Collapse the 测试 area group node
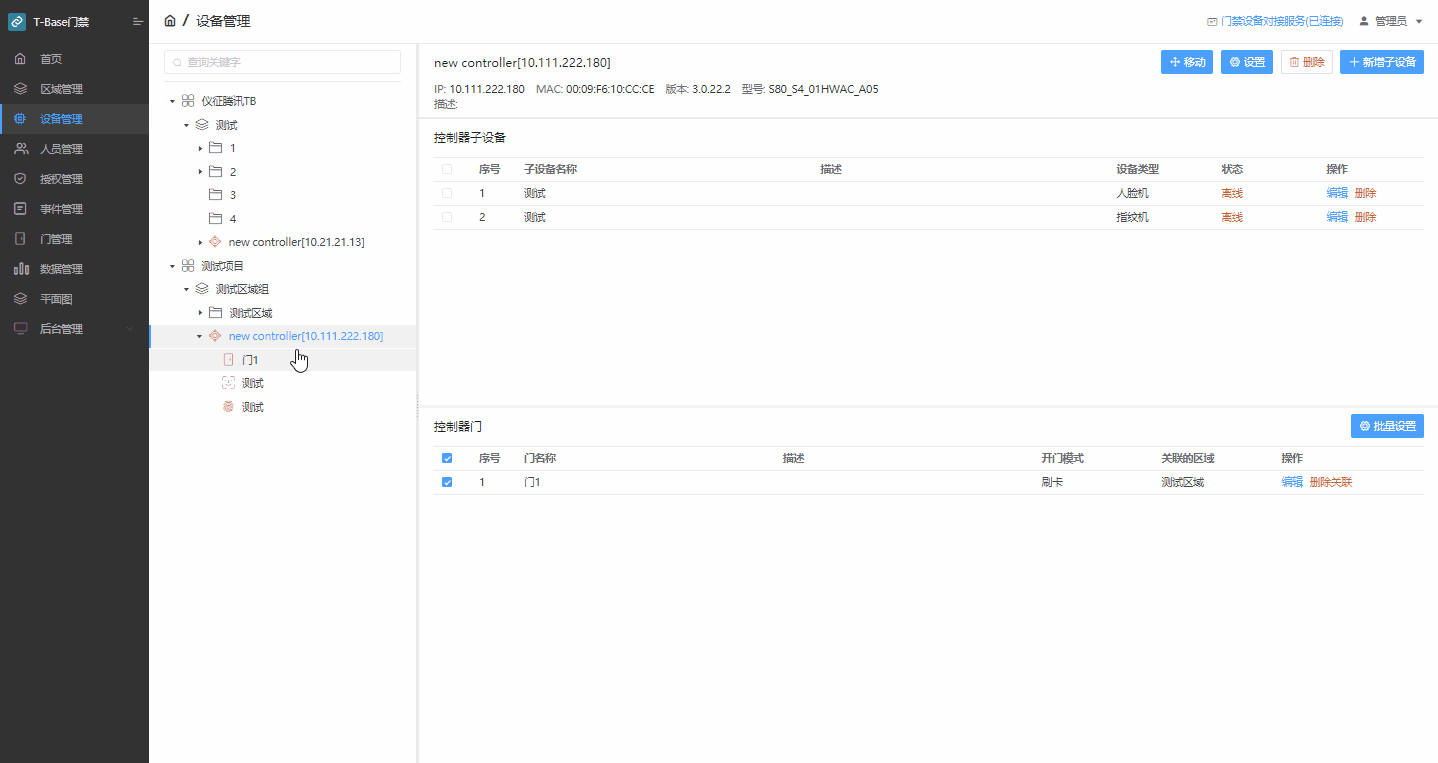This screenshot has height=763, width=1438. point(186,125)
